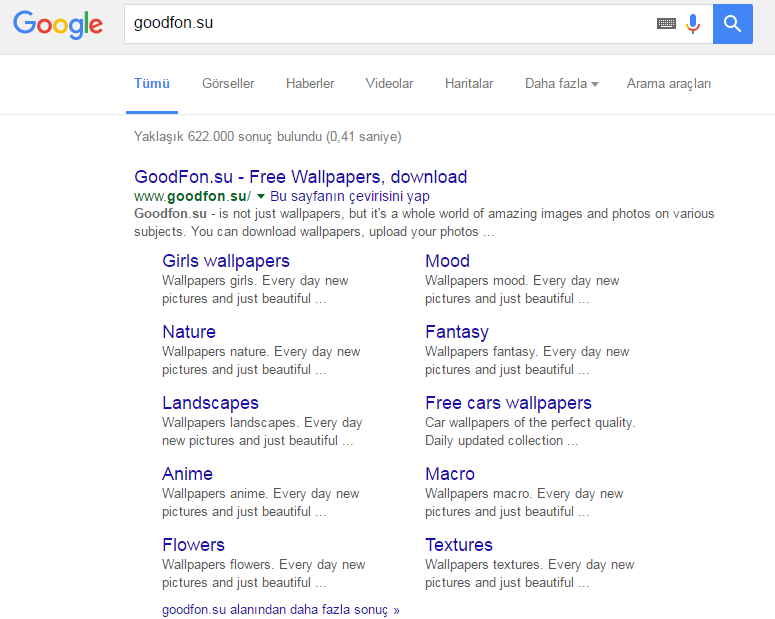Viewport: 775px width, 619px height.
Task: Switch to the Görseller tab
Action: [x=228, y=84]
